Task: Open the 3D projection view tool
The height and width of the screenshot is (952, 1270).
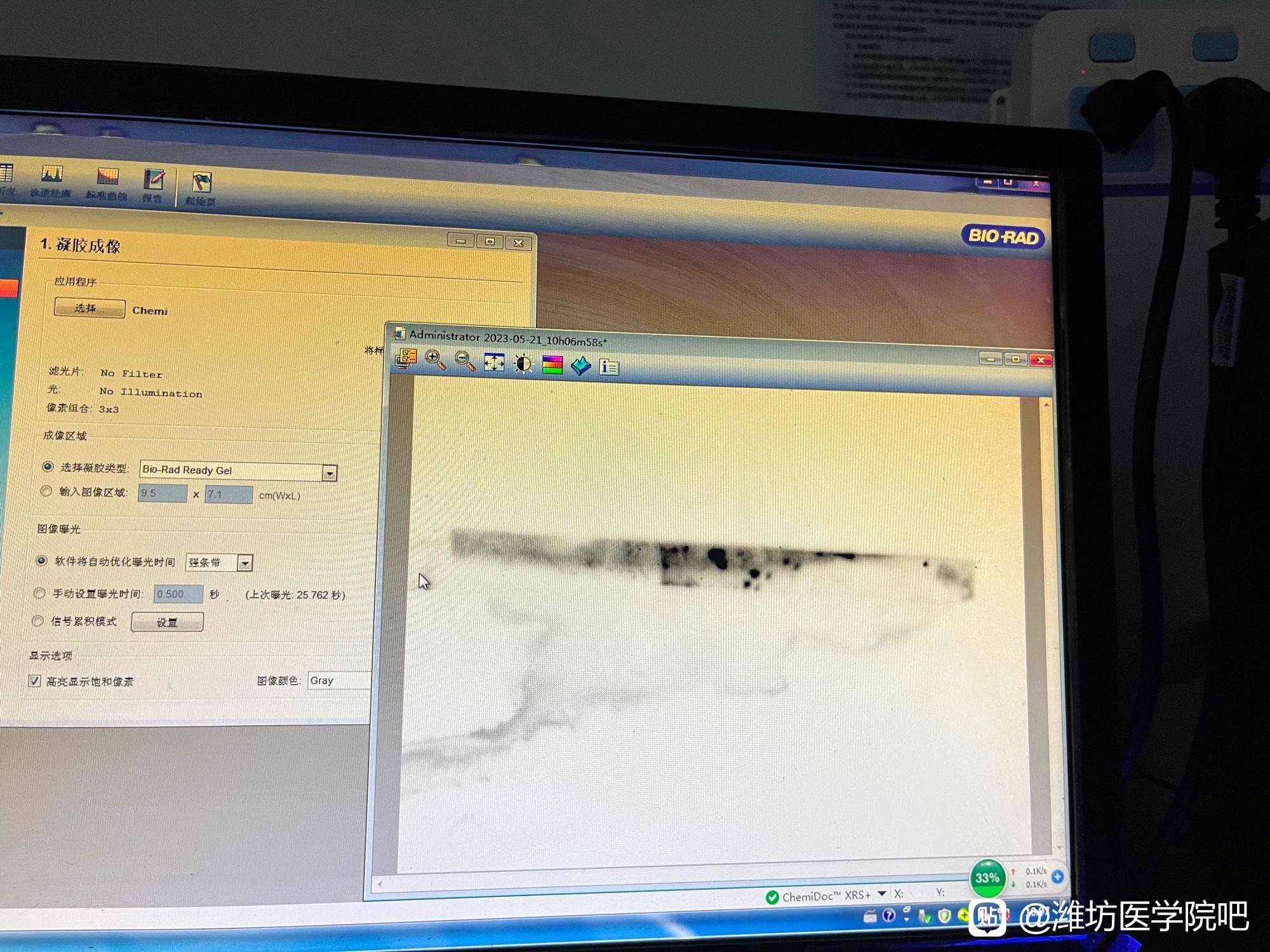Action: click(581, 366)
